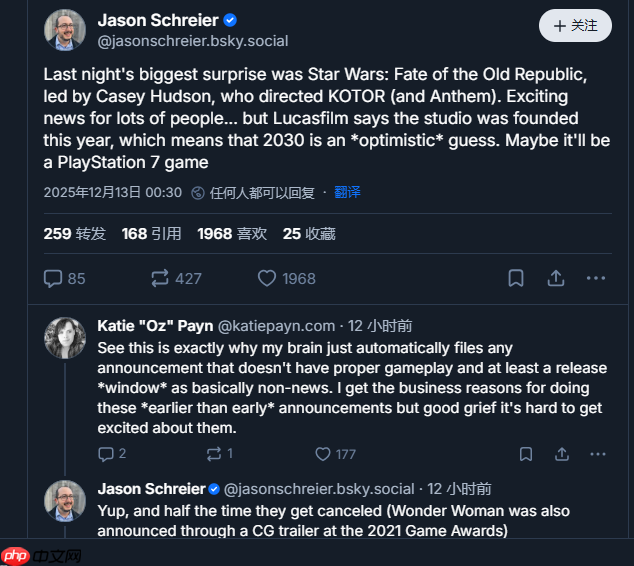Viewport: 634px width, 566px height.
Task: Repost Katie Payn's reply
Action: click(219, 454)
